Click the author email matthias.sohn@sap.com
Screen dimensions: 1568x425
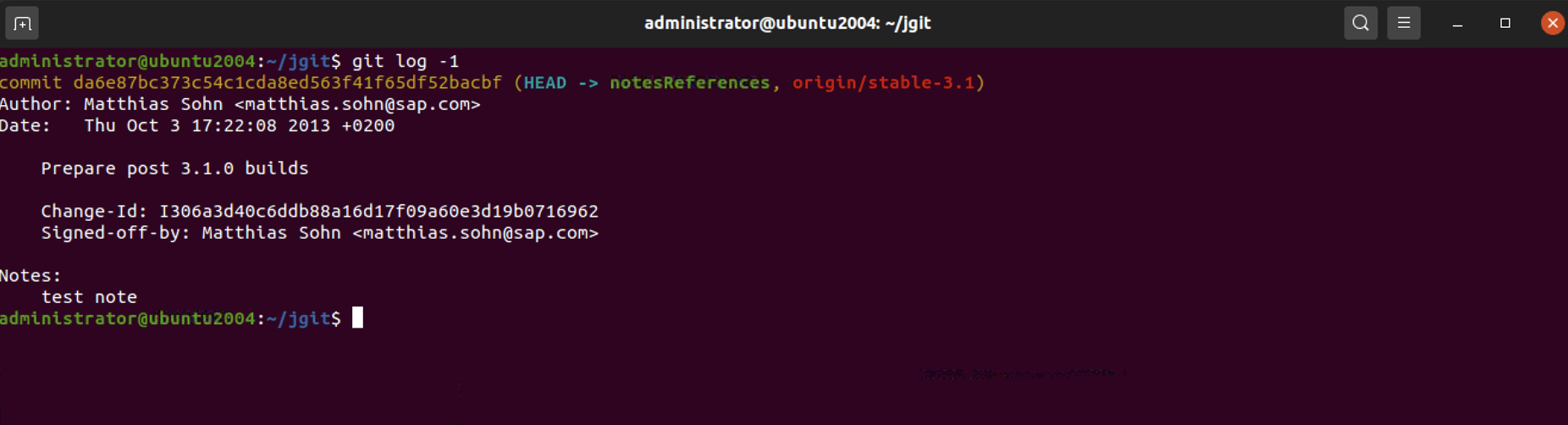[x=357, y=104]
